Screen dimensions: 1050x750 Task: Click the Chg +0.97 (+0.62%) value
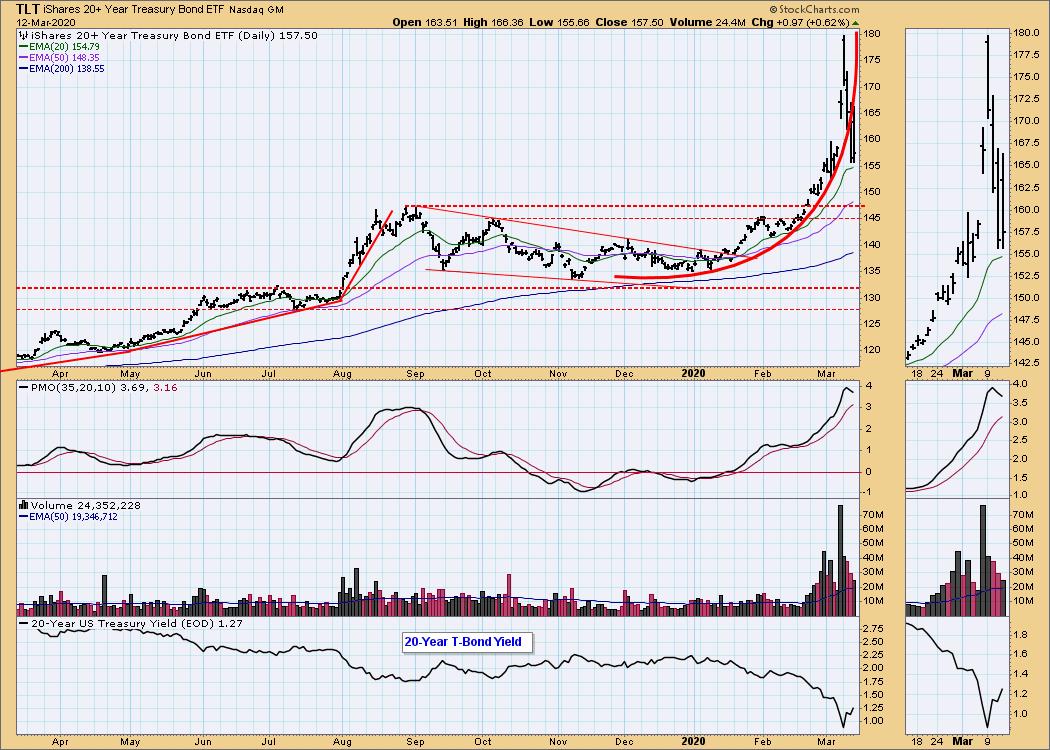800,22
